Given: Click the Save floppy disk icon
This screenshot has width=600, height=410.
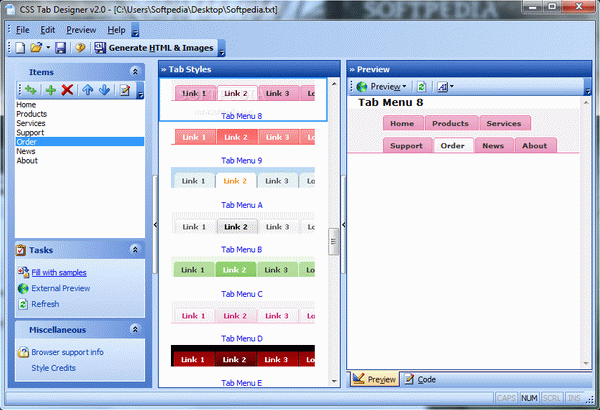Looking at the screenshot, I should [60, 48].
